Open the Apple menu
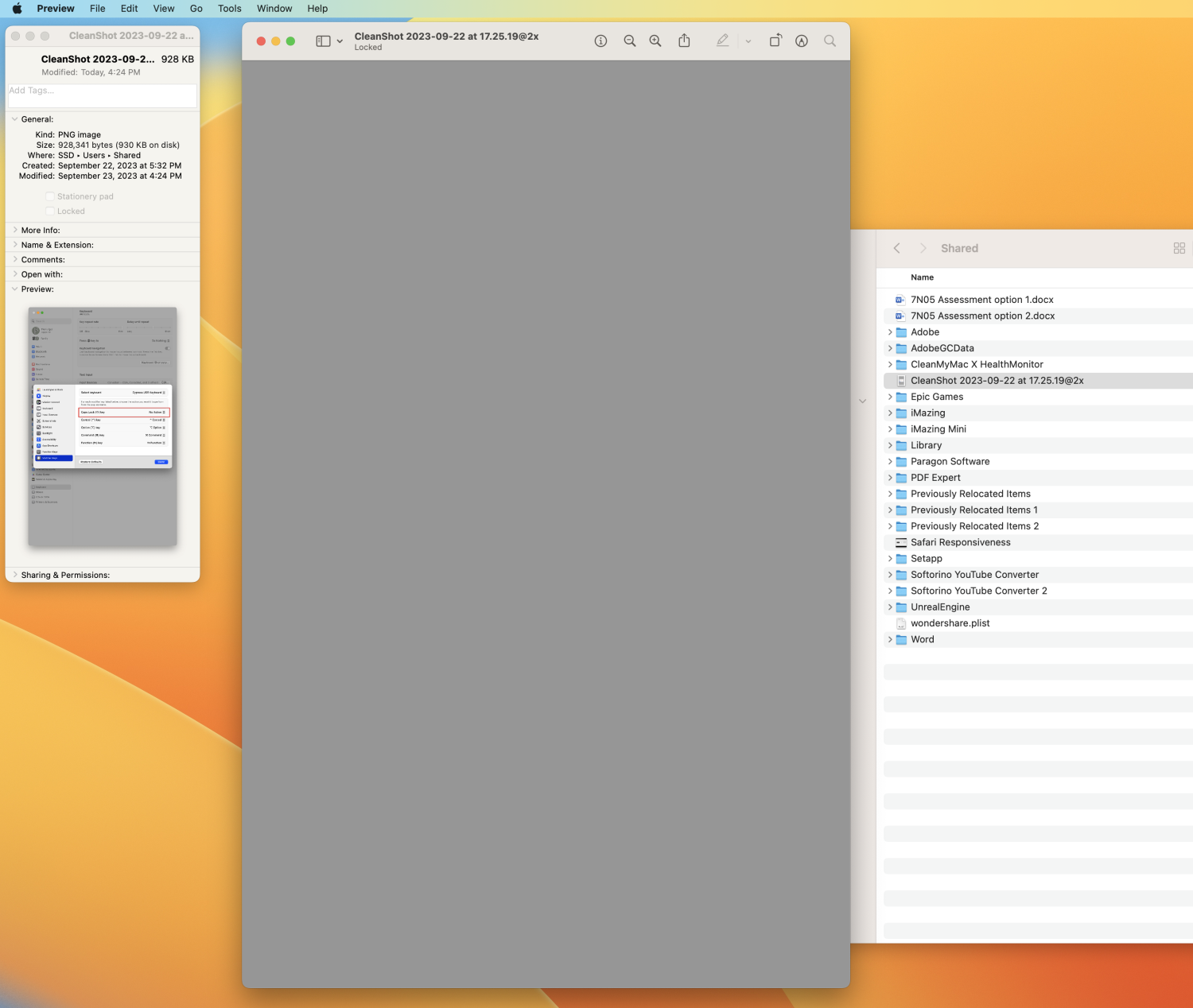Viewport: 1193px width, 1008px height. 16,9
